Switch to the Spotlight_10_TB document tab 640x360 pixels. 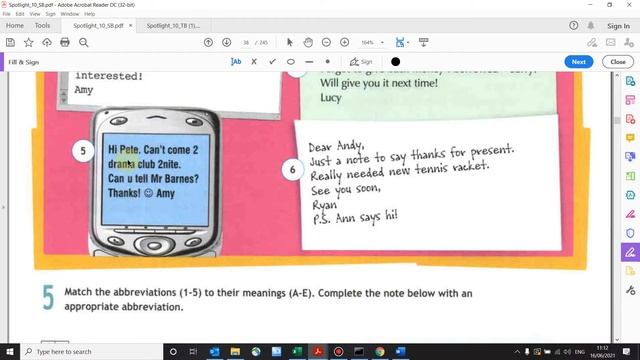pyautogui.click(x=173, y=25)
